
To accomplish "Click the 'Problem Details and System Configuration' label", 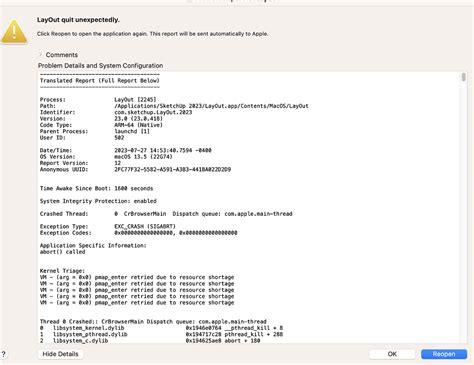I will [101, 66].
